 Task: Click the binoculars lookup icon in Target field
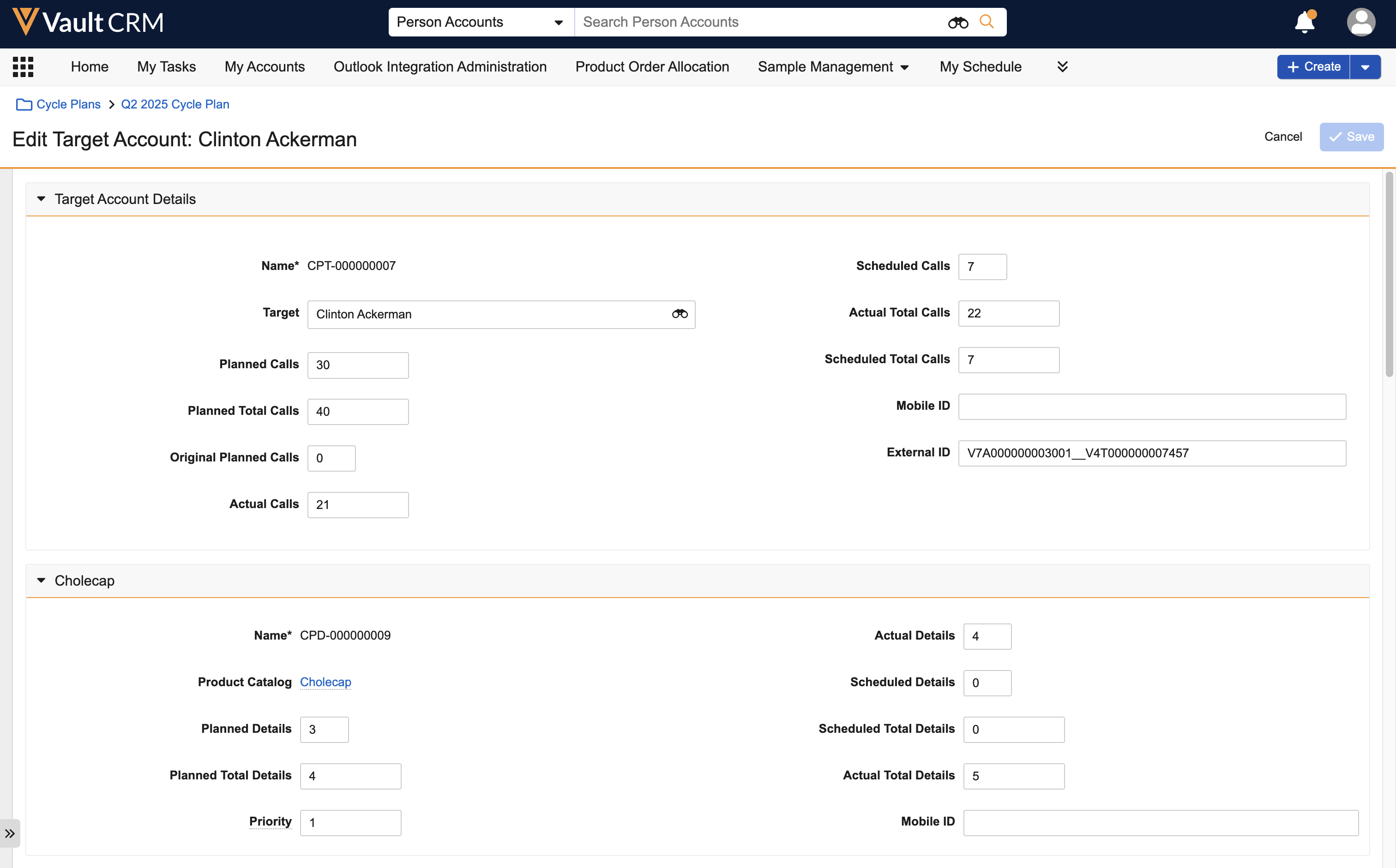[680, 314]
